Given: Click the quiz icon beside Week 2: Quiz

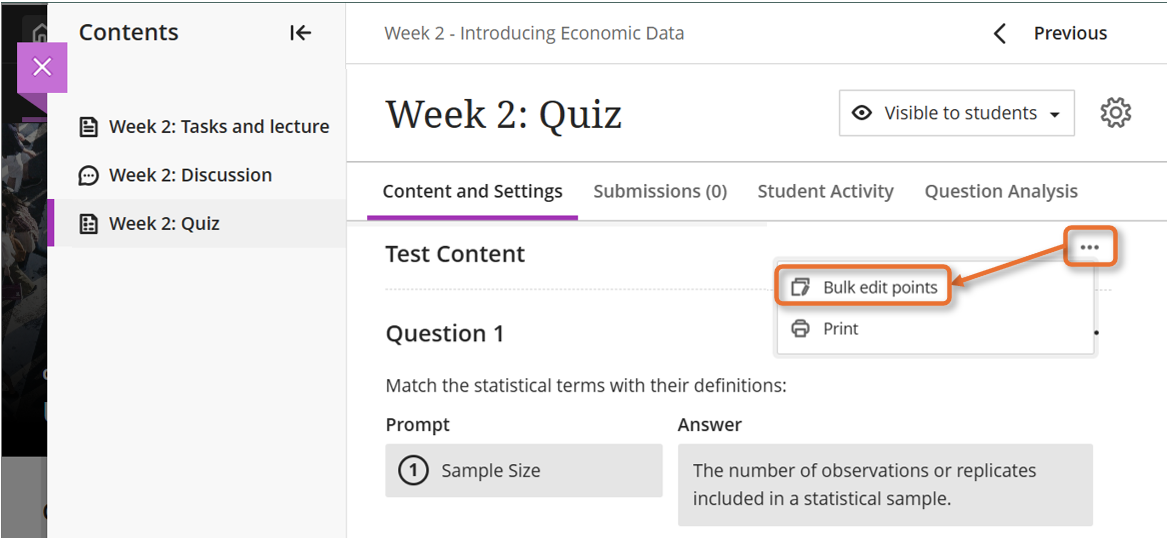Looking at the screenshot, I should 89,224.
